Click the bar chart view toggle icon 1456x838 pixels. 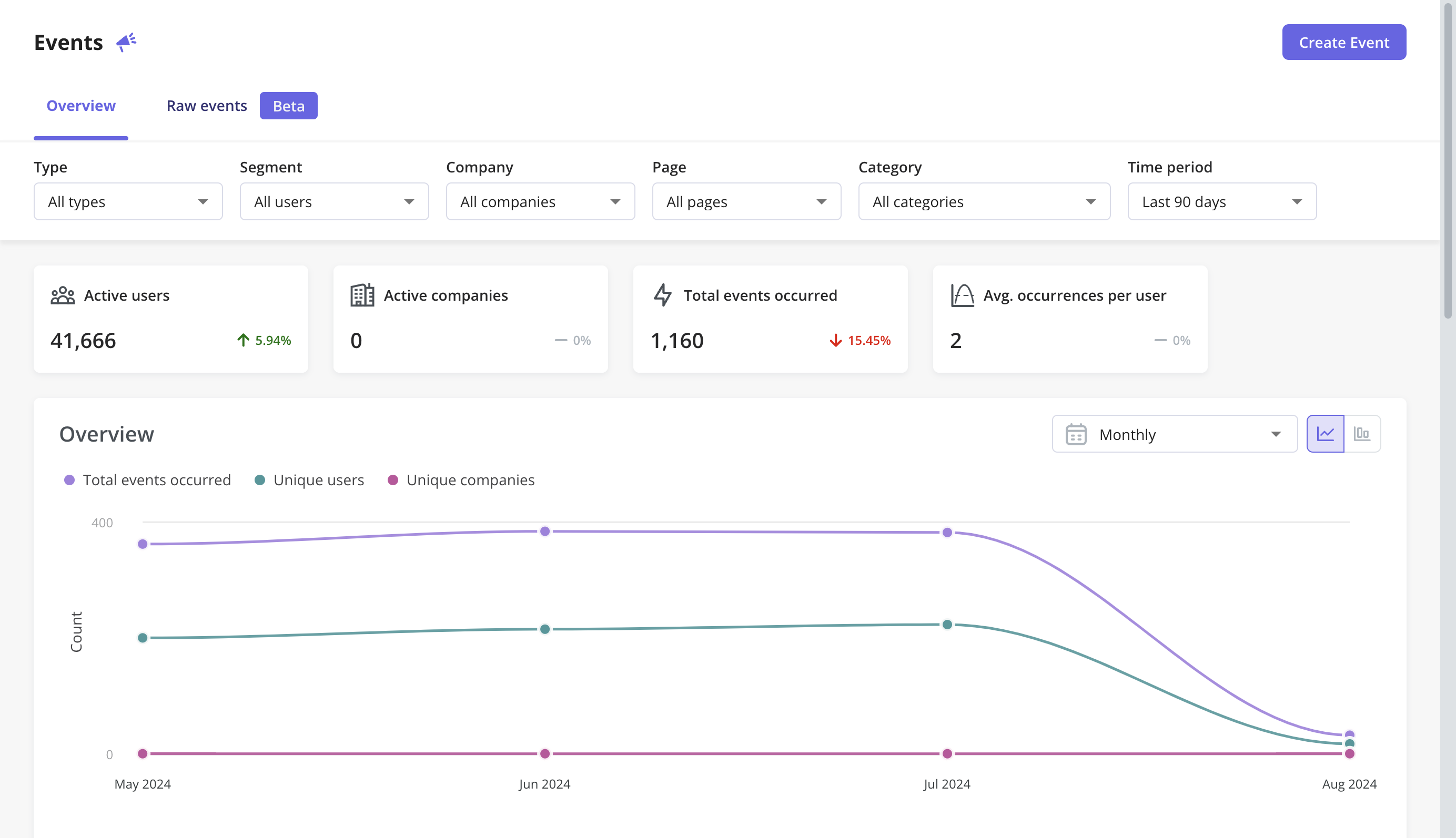pyautogui.click(x=1362, y=433)
